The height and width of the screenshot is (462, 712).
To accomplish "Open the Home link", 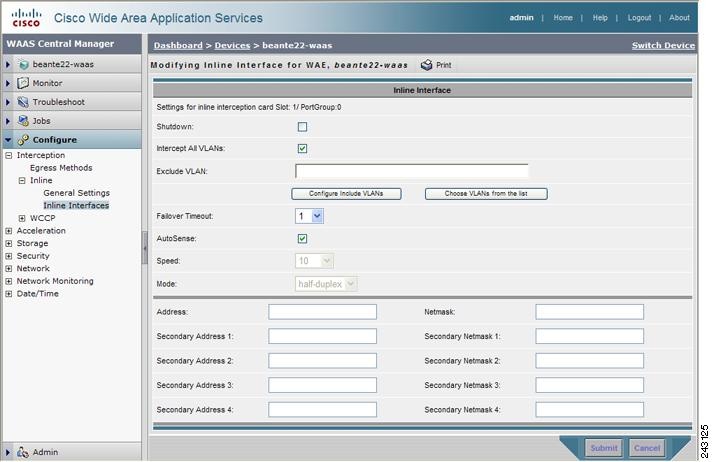I will click(x=563, y=18).
